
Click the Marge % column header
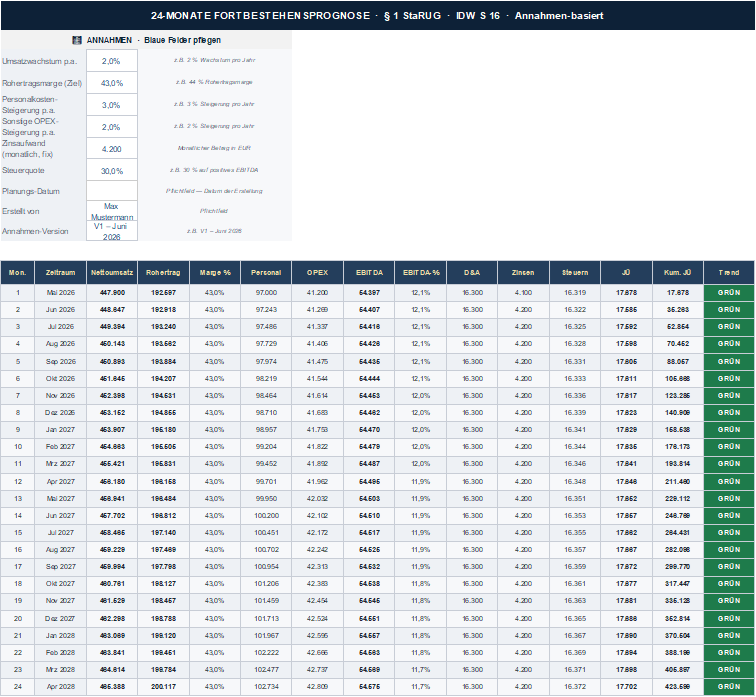pos(215,272)
